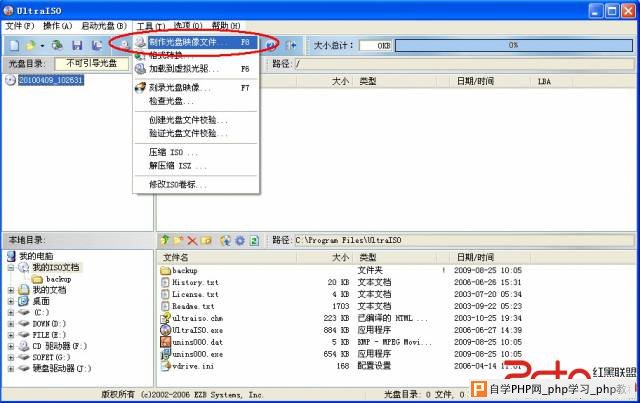Image resolution: width=640 pixels, height=403 pixels.
Task: Expand the DOWN (D:) drive node
Action: [x=11, y=324]
